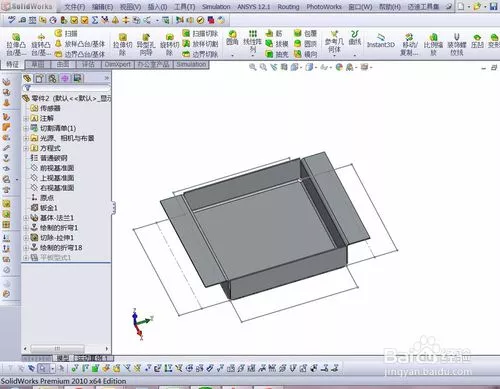Select the 拉伸切除 extruded cut tool
The height and width of the screenshot is (389, 500).
pyautogui.click(x=123, y=44)
